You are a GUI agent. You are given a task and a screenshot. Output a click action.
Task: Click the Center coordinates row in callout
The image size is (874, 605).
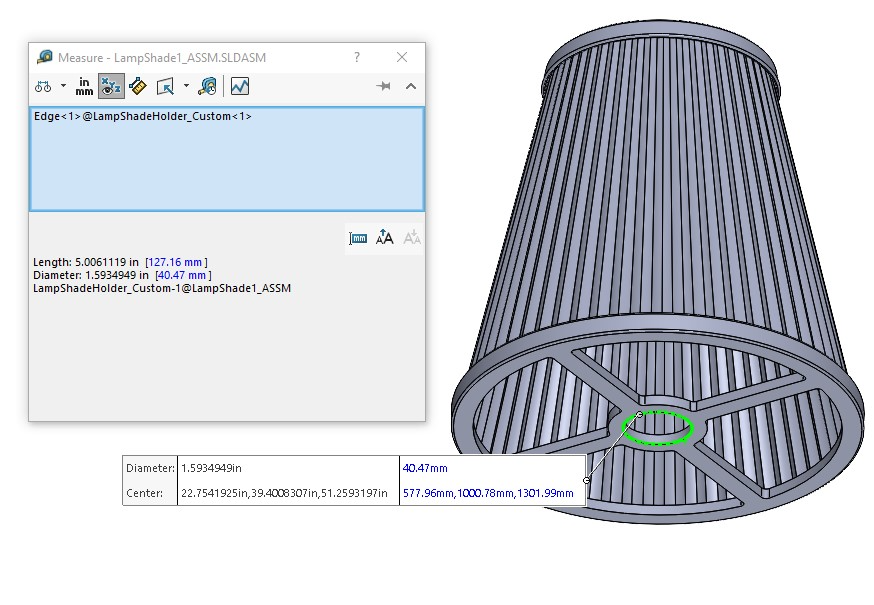(354, 493)
